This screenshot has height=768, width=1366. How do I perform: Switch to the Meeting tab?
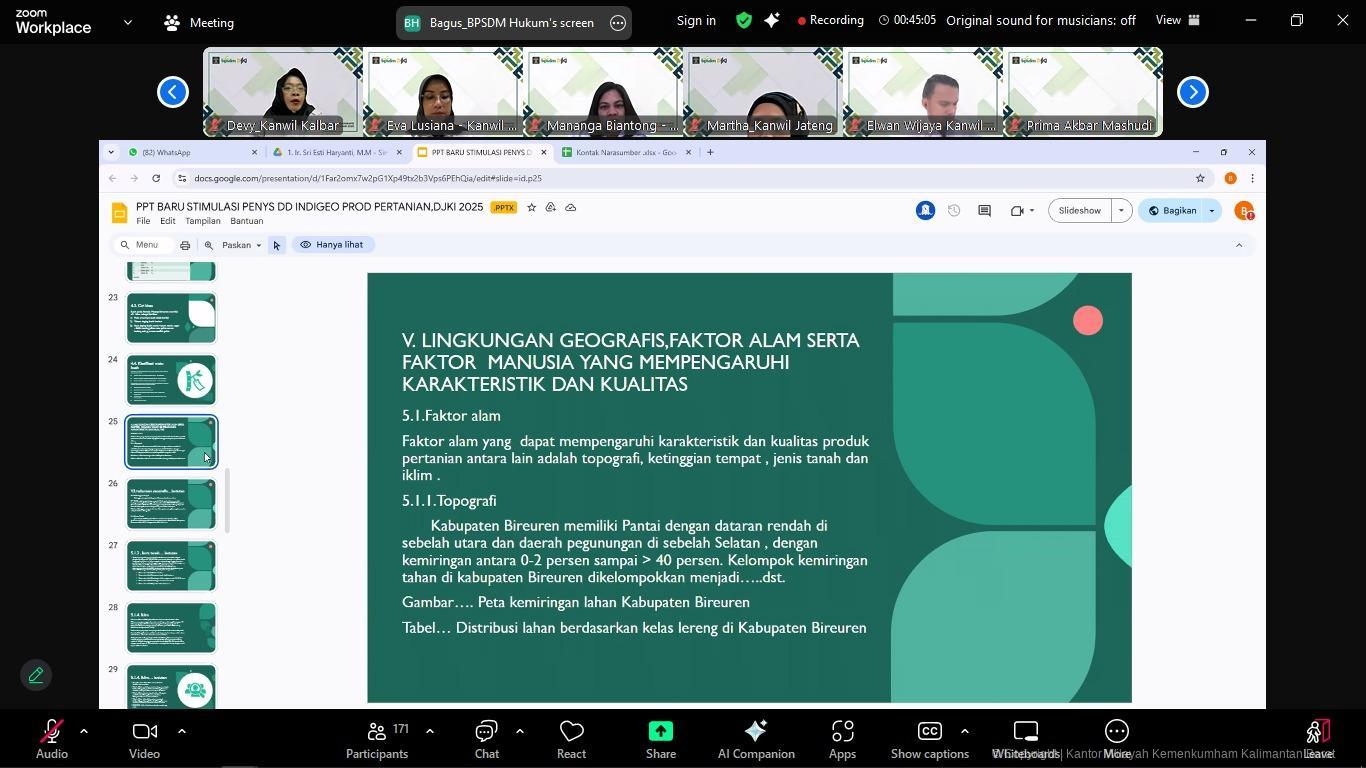coord(199,22)
